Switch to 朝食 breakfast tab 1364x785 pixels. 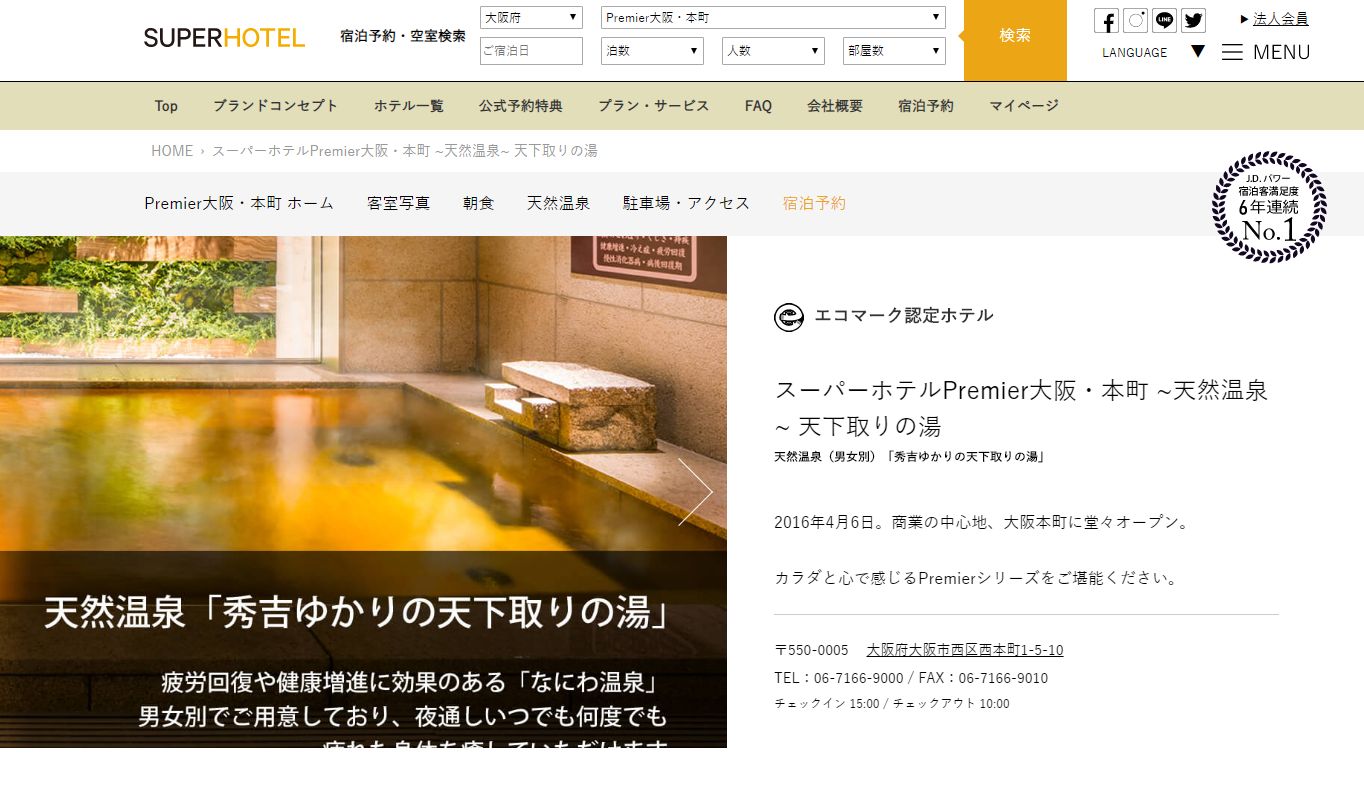pyautogui.click(x=478, y=203)
